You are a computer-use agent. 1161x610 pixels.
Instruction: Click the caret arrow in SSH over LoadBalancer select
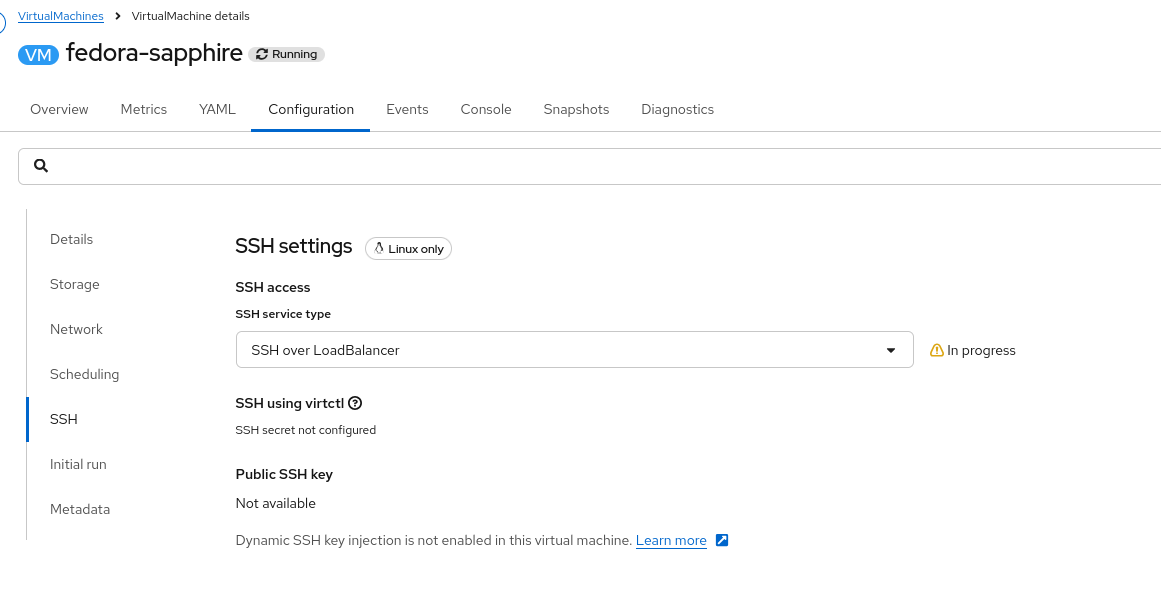click(891, 350)
